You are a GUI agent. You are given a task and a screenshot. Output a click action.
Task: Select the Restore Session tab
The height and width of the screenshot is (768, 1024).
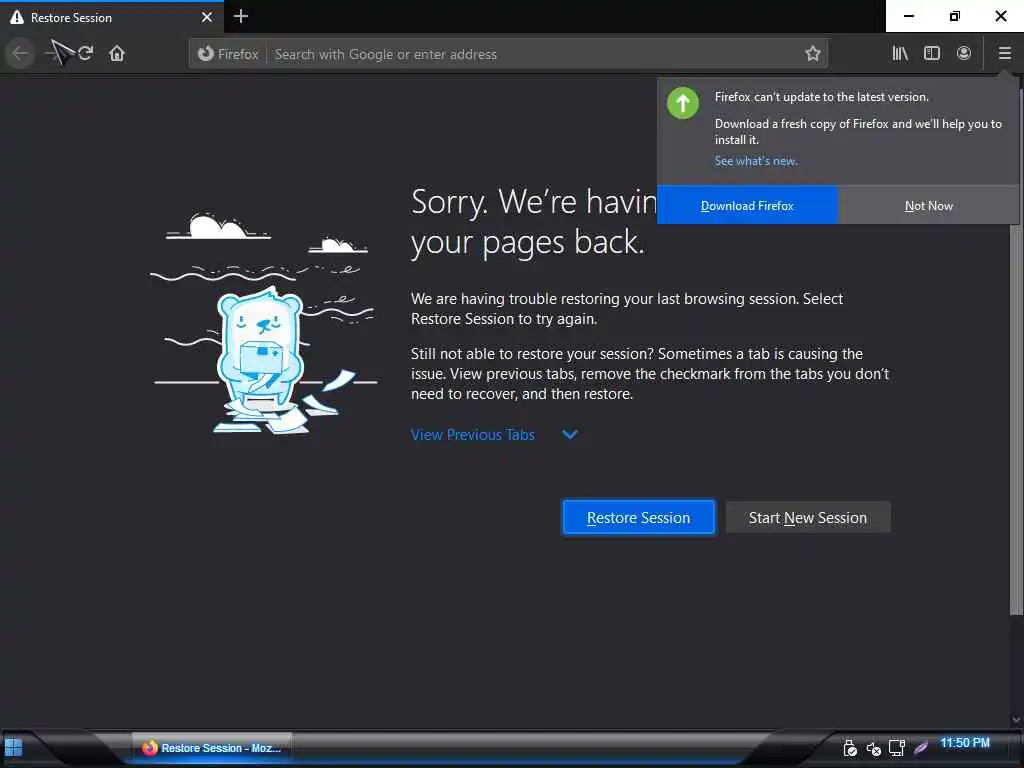coord(112,17)
